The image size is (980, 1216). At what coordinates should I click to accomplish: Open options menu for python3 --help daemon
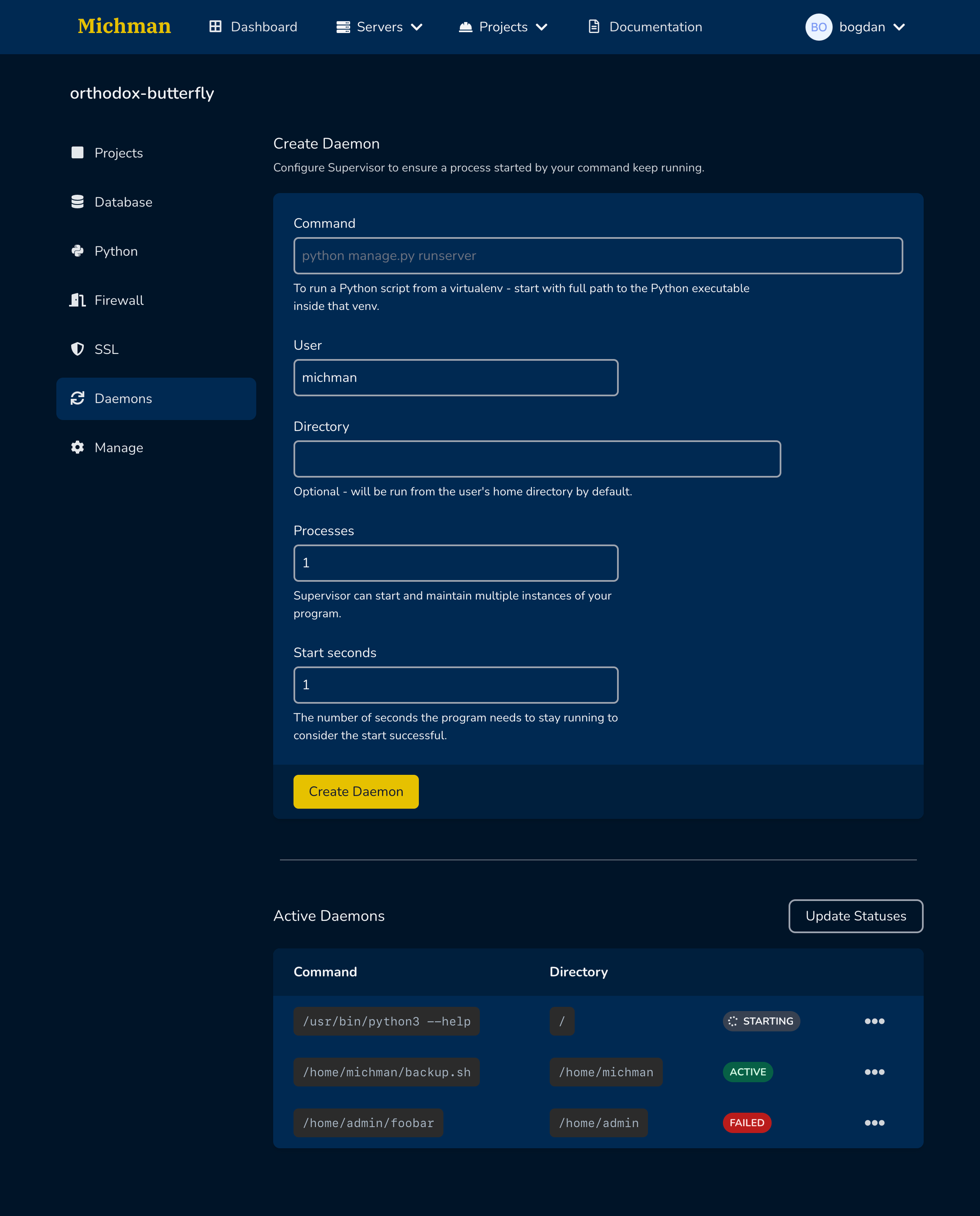pos(875,1021)
